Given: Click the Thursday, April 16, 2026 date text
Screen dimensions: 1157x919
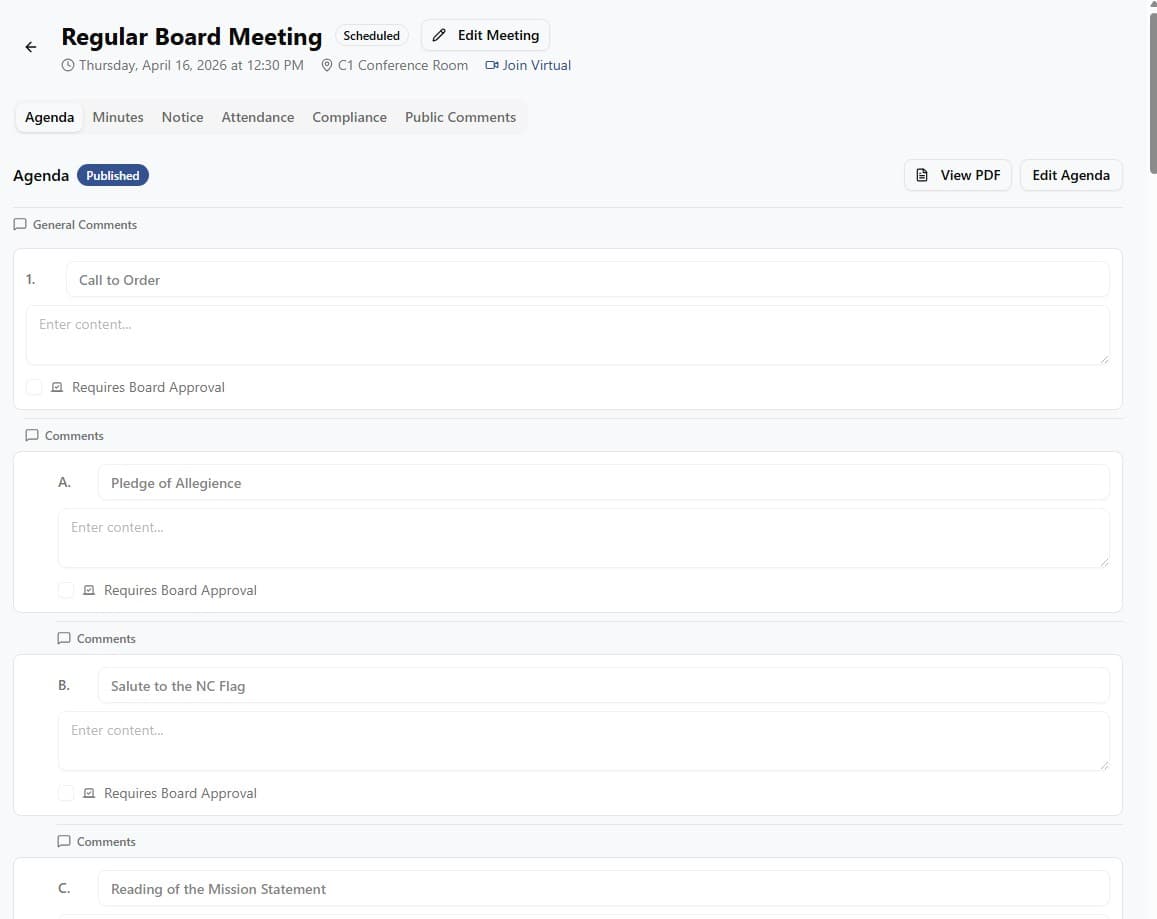Looking at the screenshot, I should (x=191, y=65).
